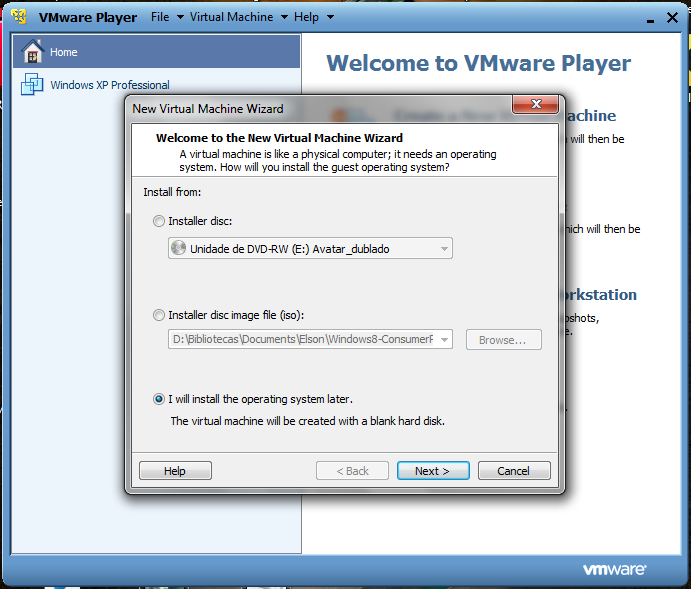Cancel the New Virtual Machine Wizard
The width and height of the screenshot is (691, 589).
514,471
